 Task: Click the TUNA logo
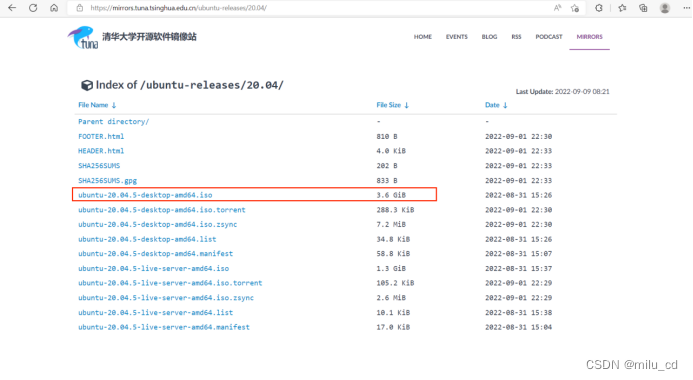tap(83, 37)
